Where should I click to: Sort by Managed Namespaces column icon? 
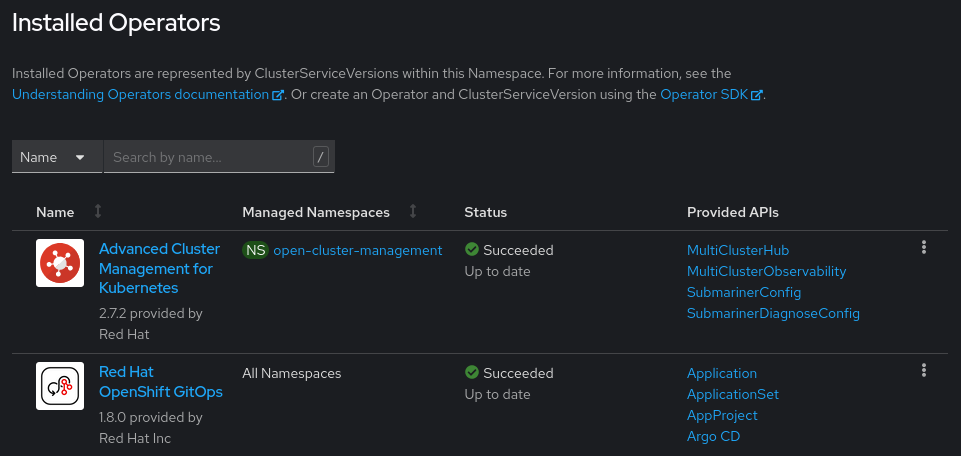[413, 212]
